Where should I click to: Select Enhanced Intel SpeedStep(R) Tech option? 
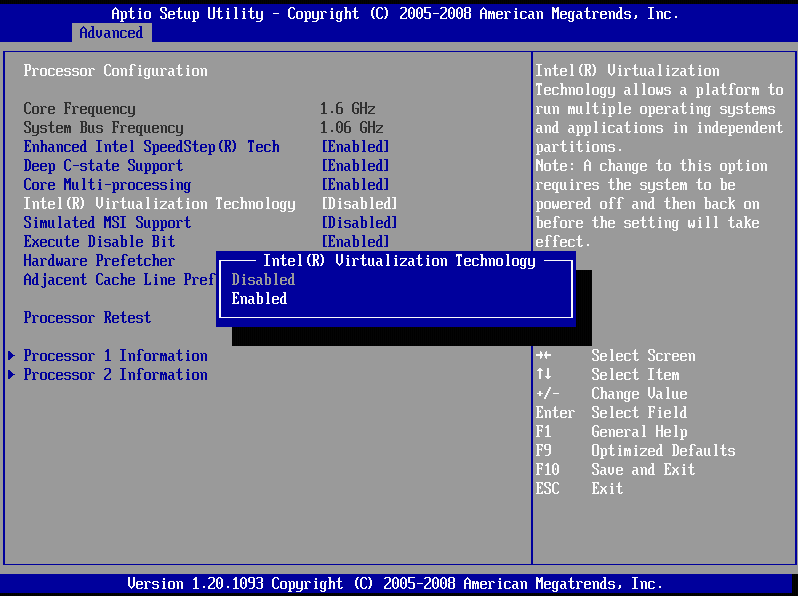click(x=151, y=147)
